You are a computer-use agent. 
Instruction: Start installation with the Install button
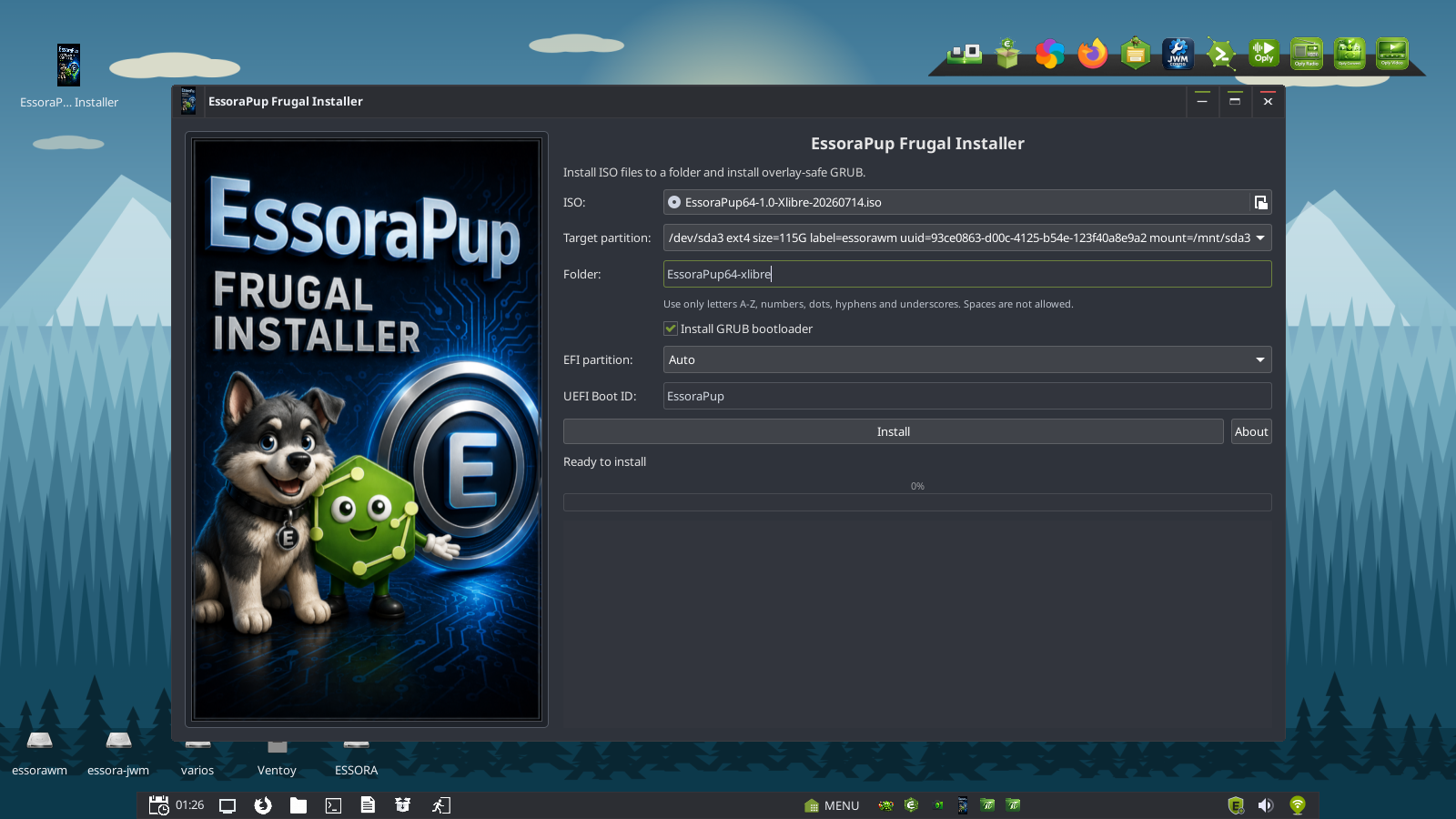click(x=893, y=431)
